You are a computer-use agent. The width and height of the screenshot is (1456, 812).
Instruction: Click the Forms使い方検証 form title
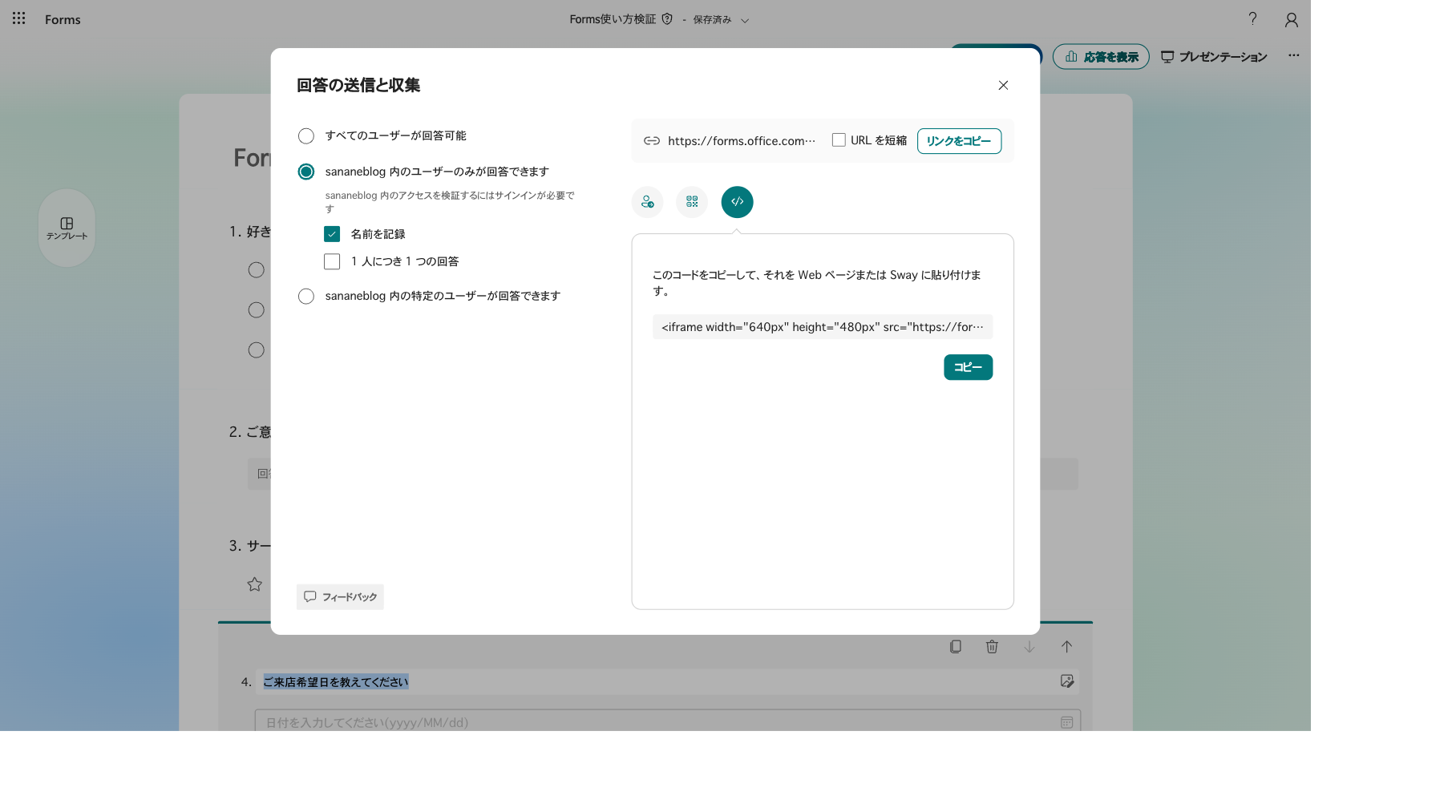coord(613,19)
